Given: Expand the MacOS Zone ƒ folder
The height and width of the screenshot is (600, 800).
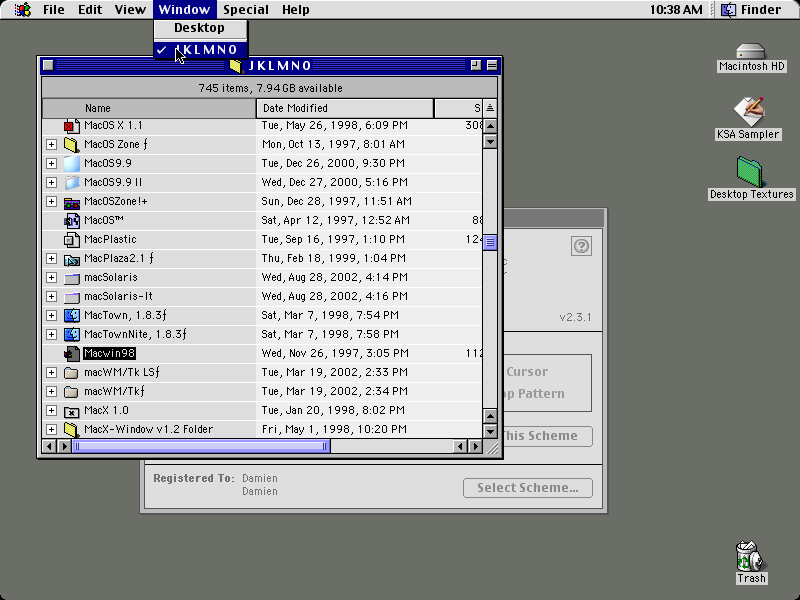Looking at the screenshot, I should click(x=51, y=144).
